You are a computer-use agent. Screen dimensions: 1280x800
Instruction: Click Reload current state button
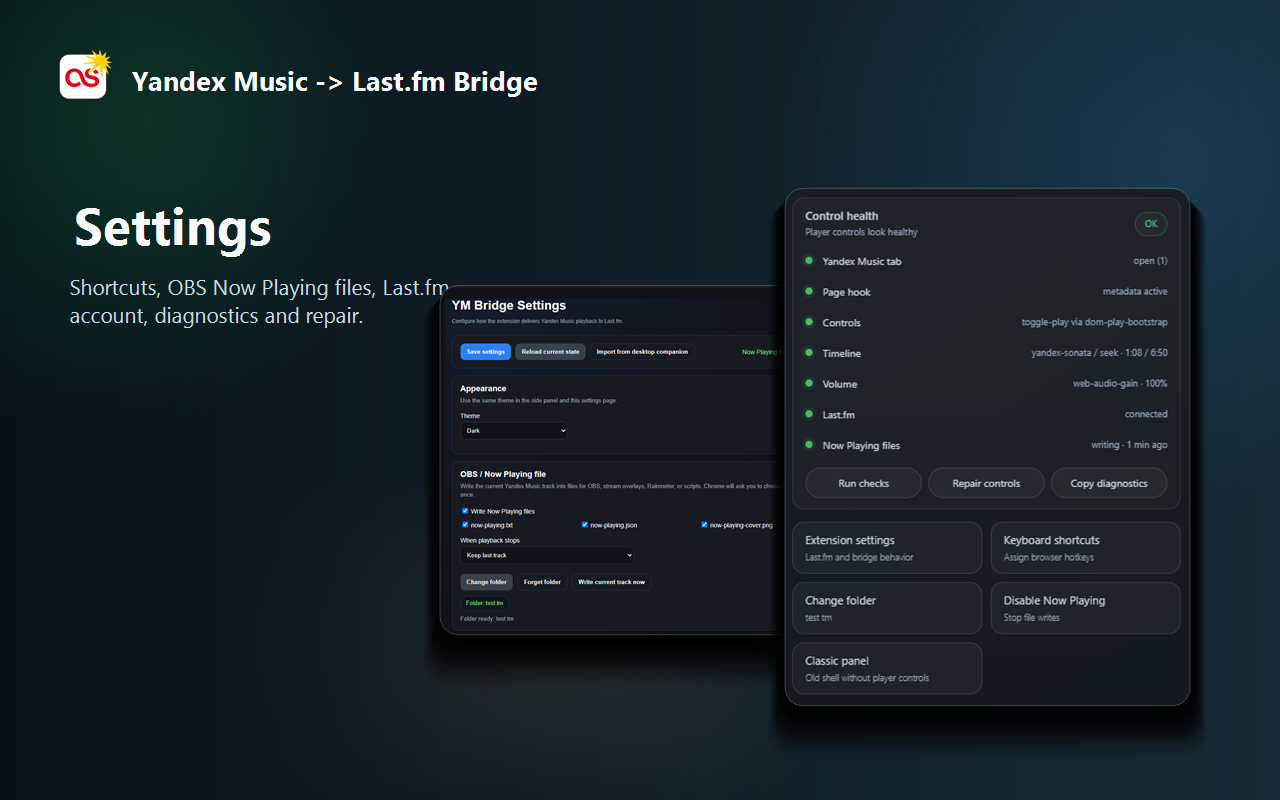click(x=550, y=352)
